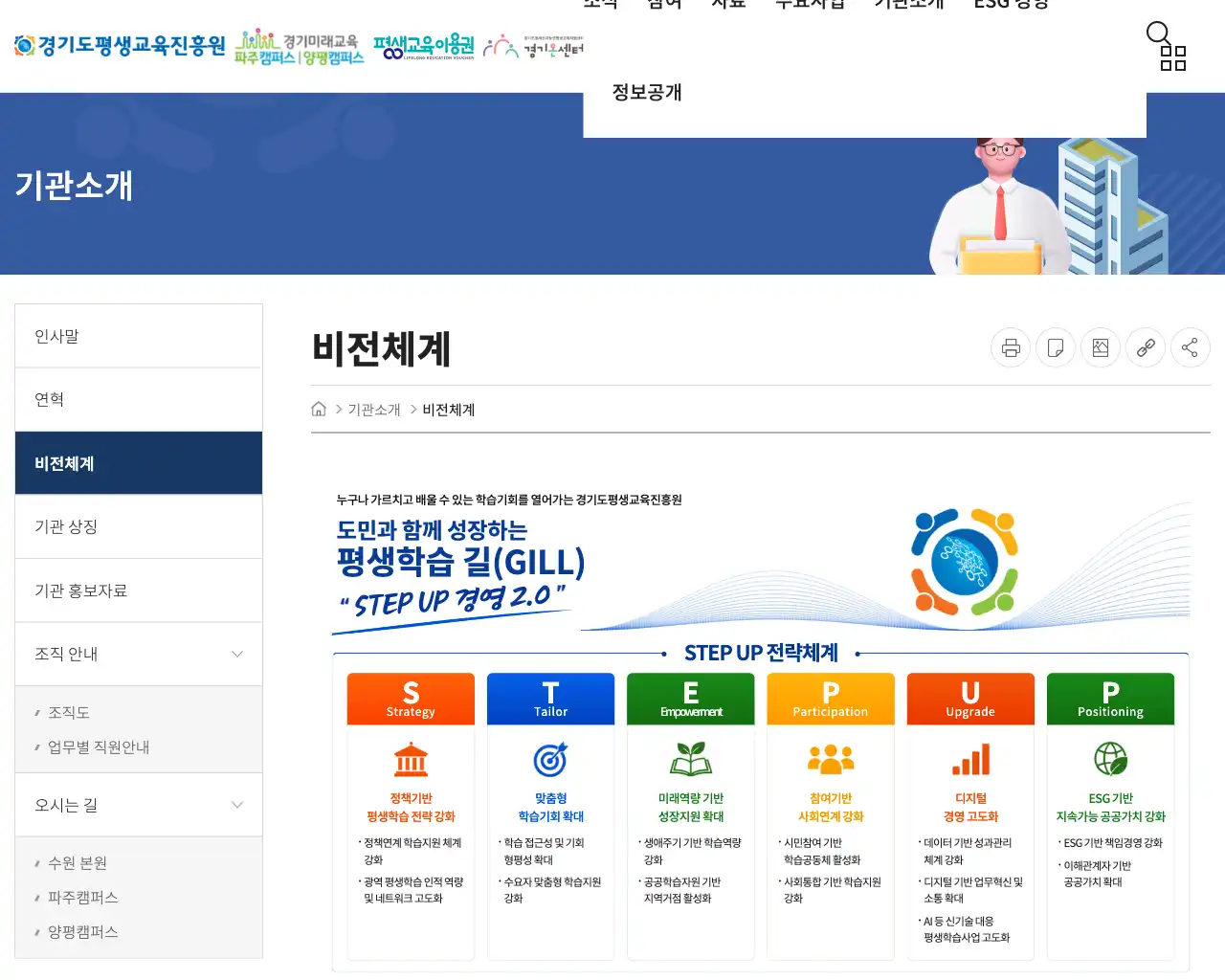The height and width of the screenshot is (980, 1225).
Task: Click the STEP UP 전략체계 heading text
Action: tap(761, 653)
